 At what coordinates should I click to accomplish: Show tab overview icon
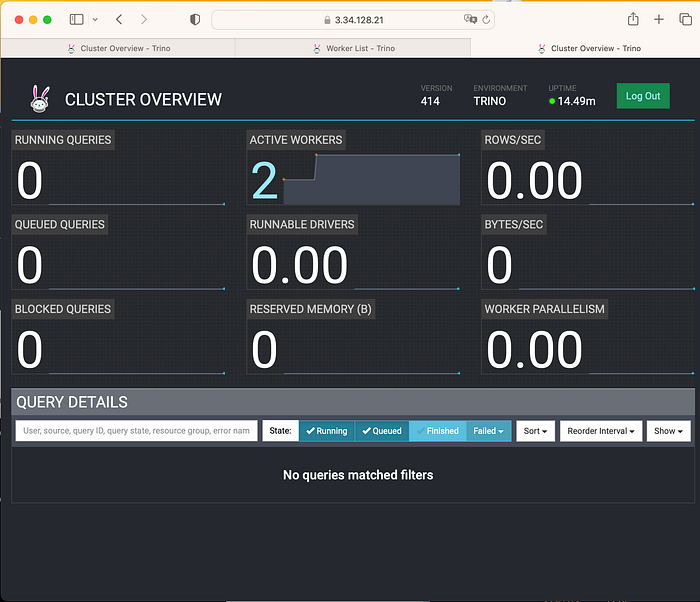point(685,19)
